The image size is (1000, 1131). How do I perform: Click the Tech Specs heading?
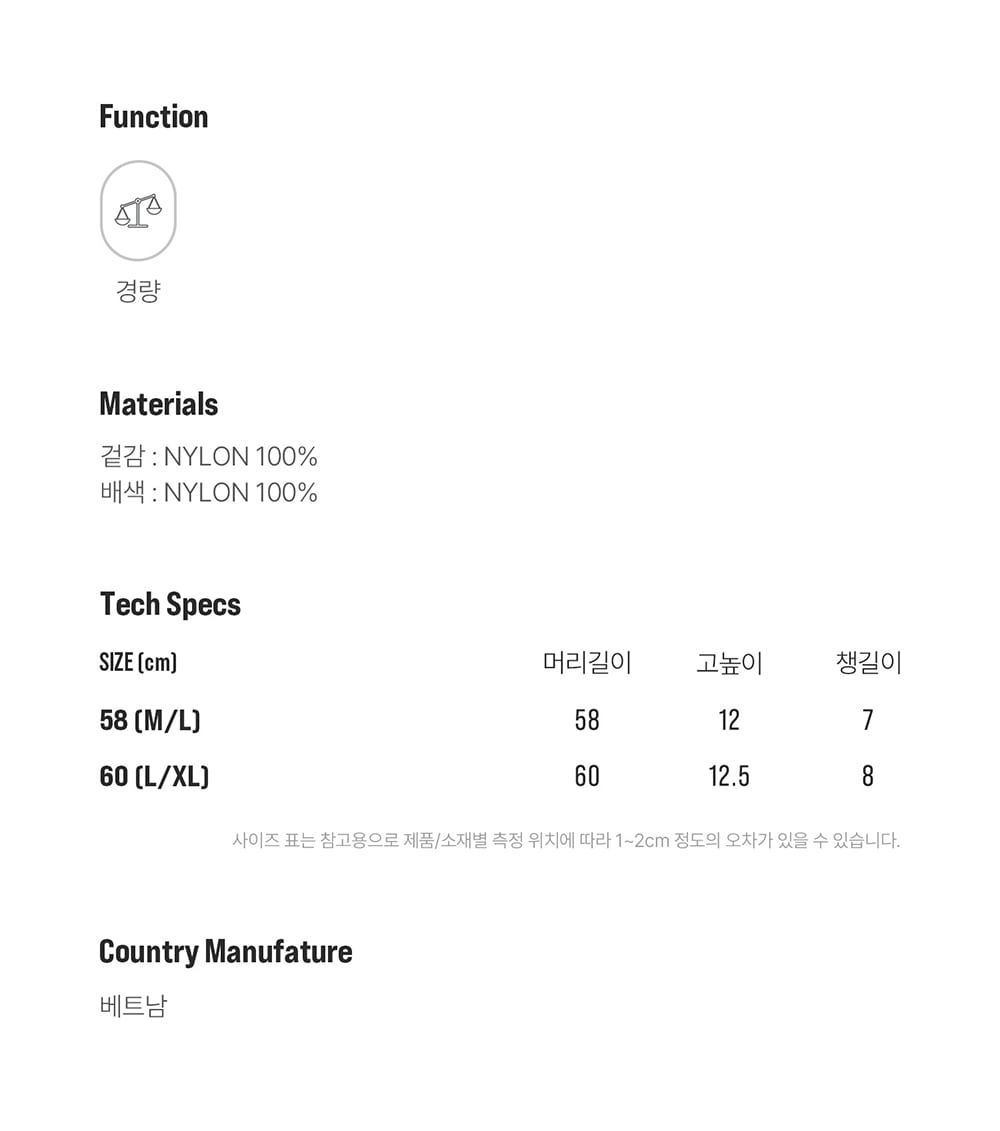(x=171, y=604)
